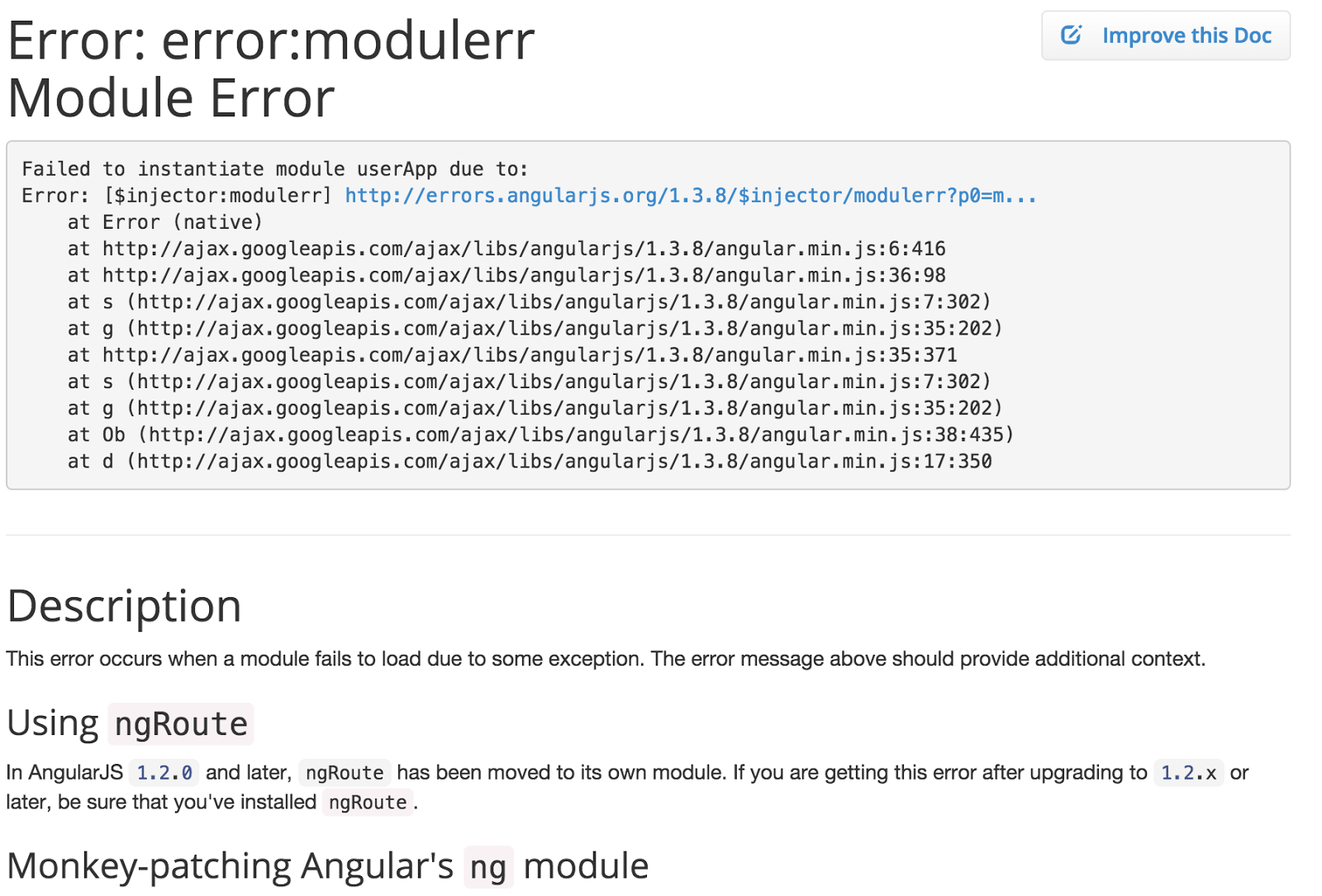The height and width of the screenshot is (896, 1322).
Task: Click the 'at d' stack trace line
Action: pos(529,462)
